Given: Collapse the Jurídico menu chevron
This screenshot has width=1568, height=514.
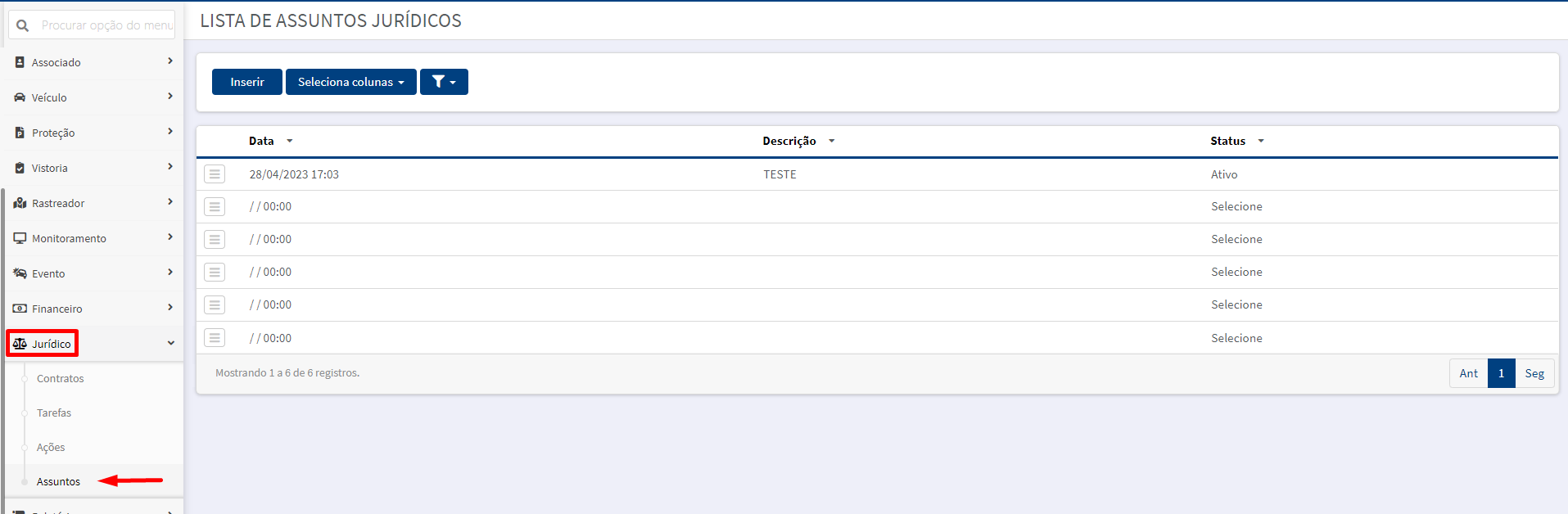Looking at the screenshot, I should tap(170, 343).
